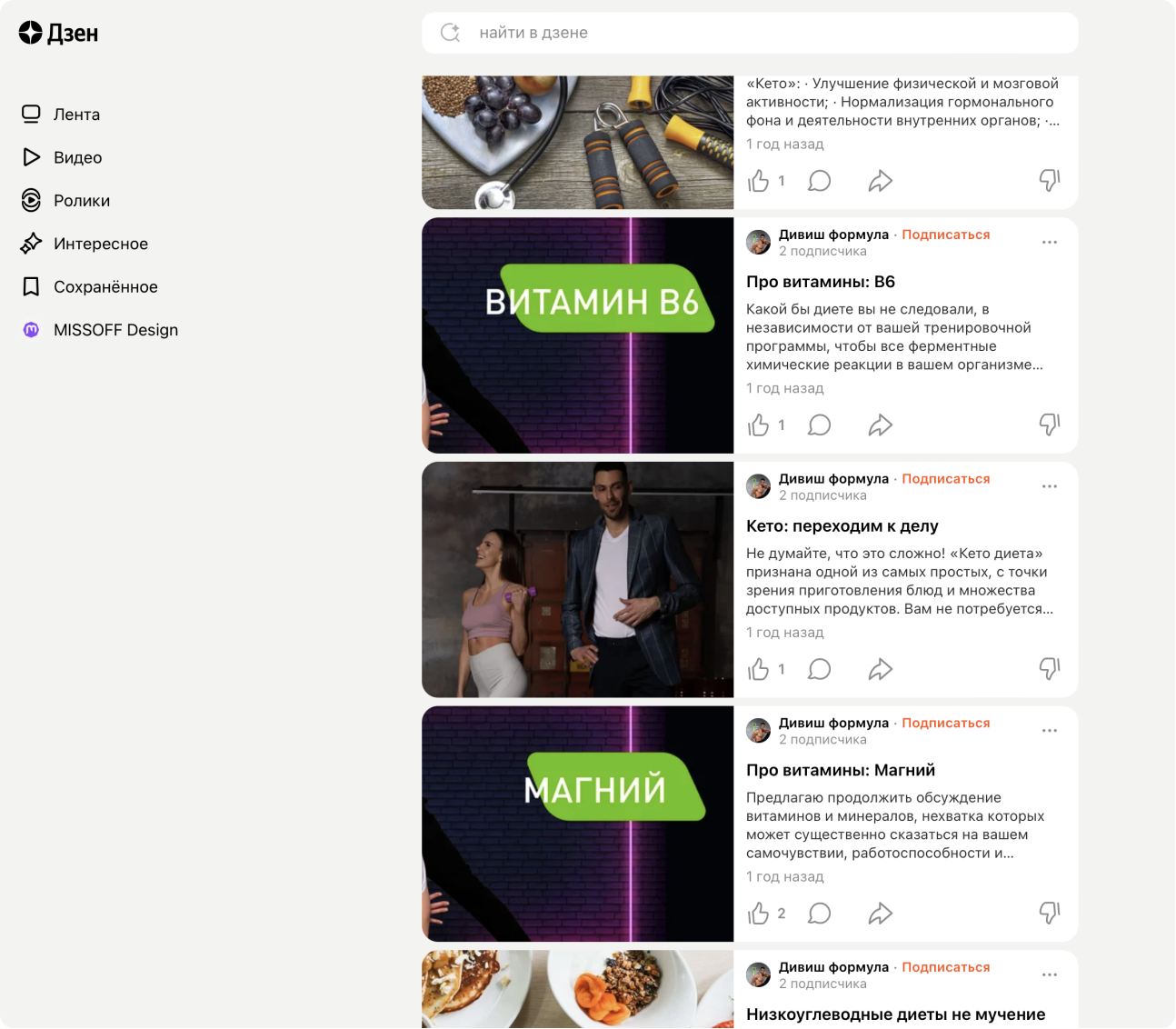The width and height of the screenshot is (1176, 1029).
Task: Click the Дзен logo
Action: (x=58, y=34)
